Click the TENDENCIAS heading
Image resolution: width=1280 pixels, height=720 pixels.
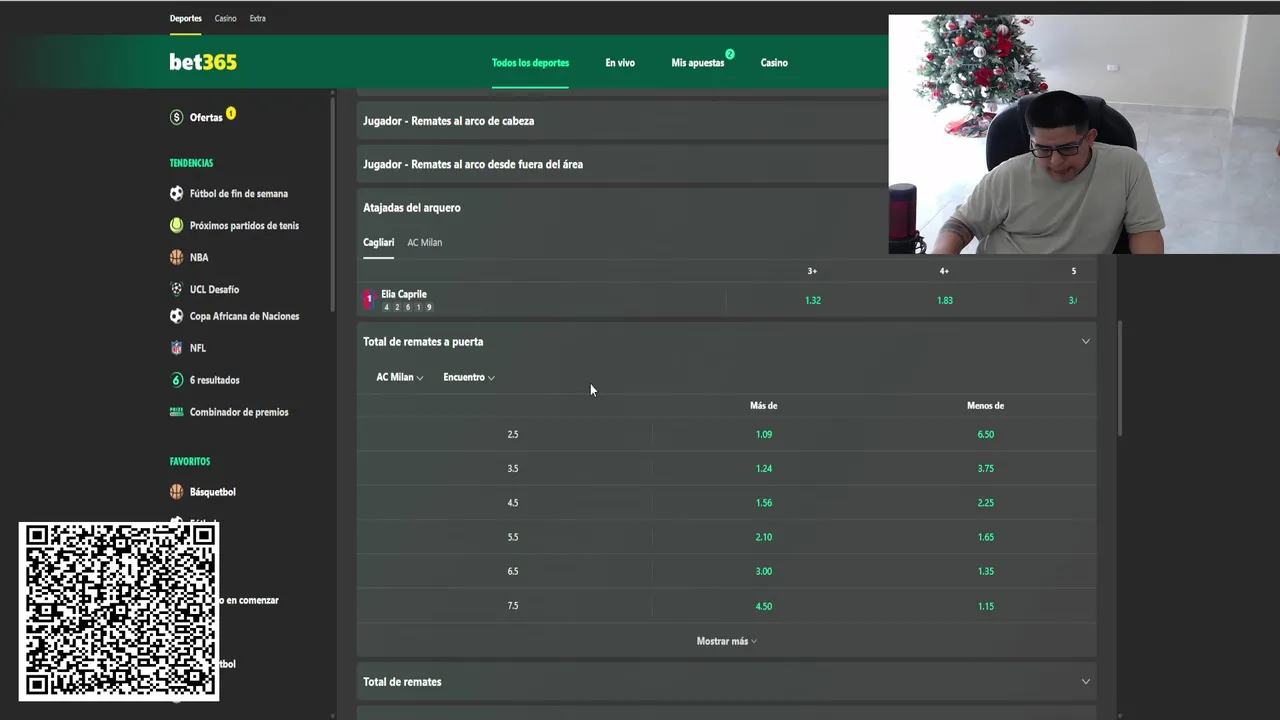click(191, 163)
